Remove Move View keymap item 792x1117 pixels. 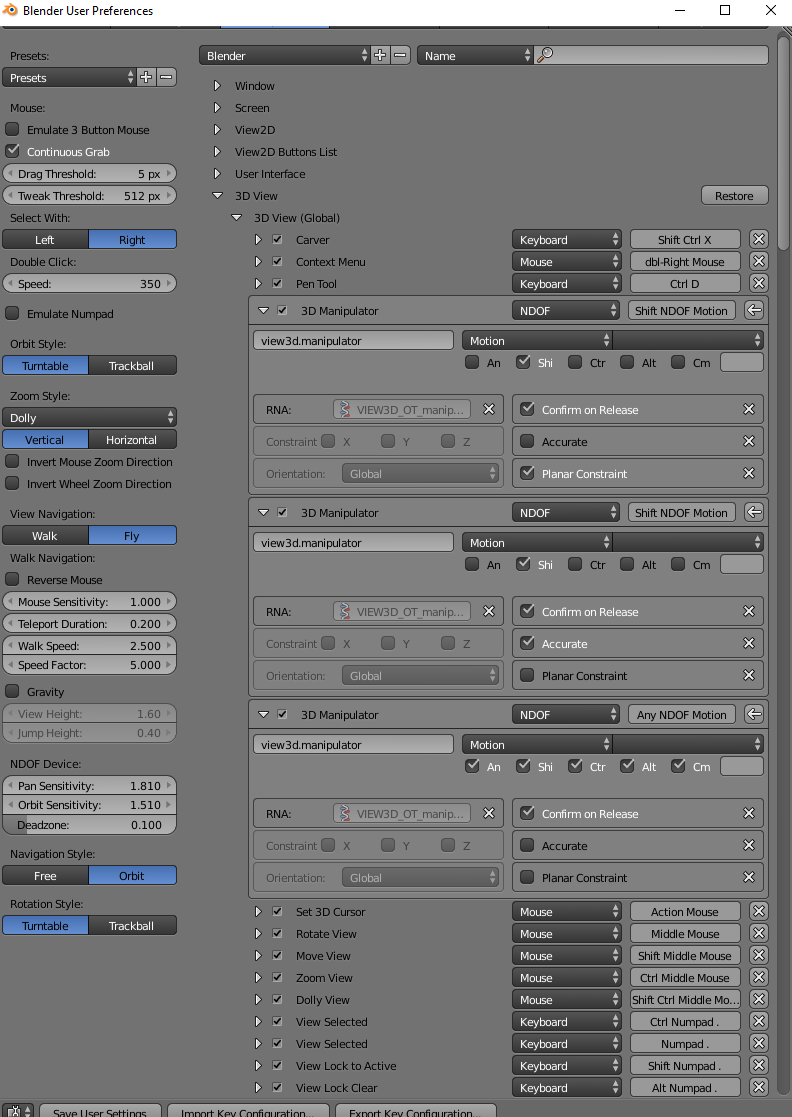pos(759,956)
